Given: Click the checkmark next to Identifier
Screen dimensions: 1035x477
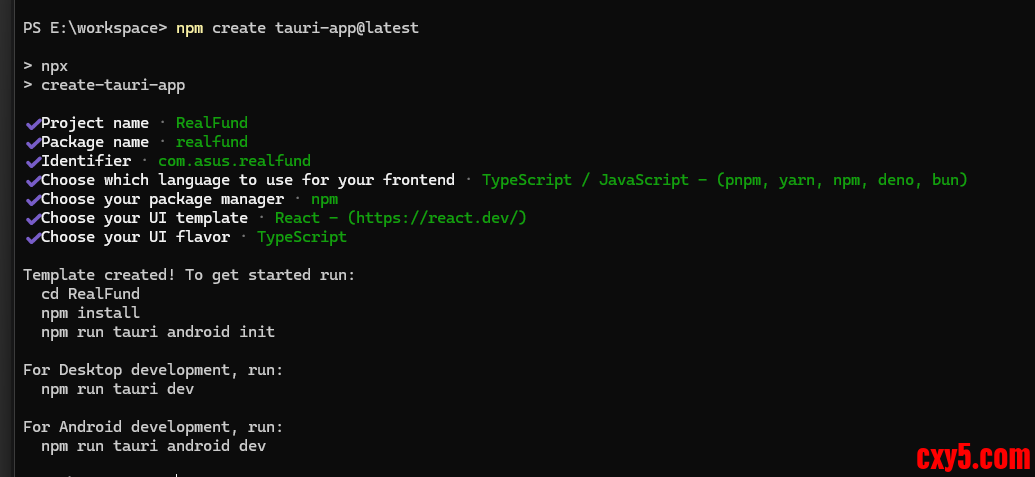Looking at the screenshot, I should coord(32,161).
